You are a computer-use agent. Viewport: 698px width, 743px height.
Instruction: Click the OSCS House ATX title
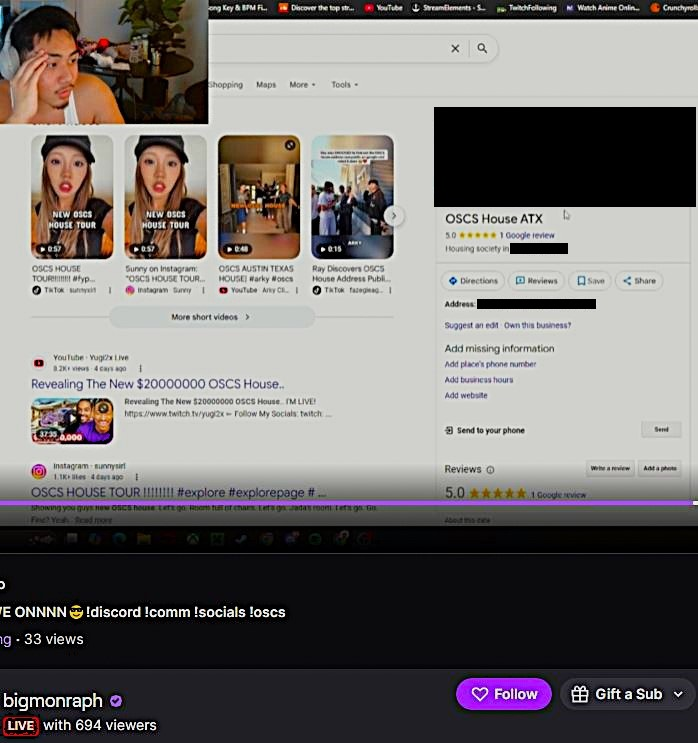pos(494,219)
